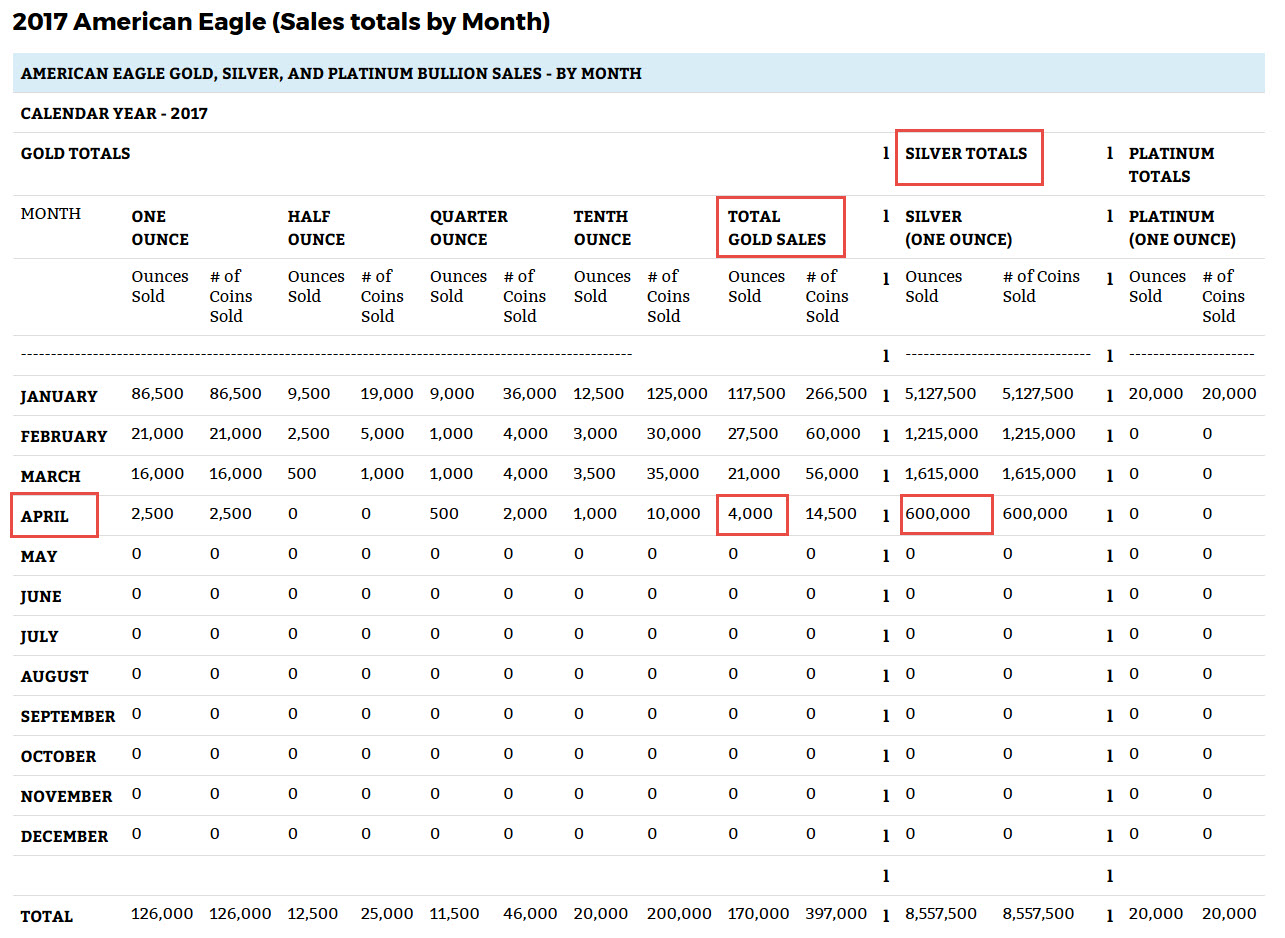Click January's quarter ounce coins value 36,000
Viewport: 1285px width, 938px height.
tap(530, 394)
